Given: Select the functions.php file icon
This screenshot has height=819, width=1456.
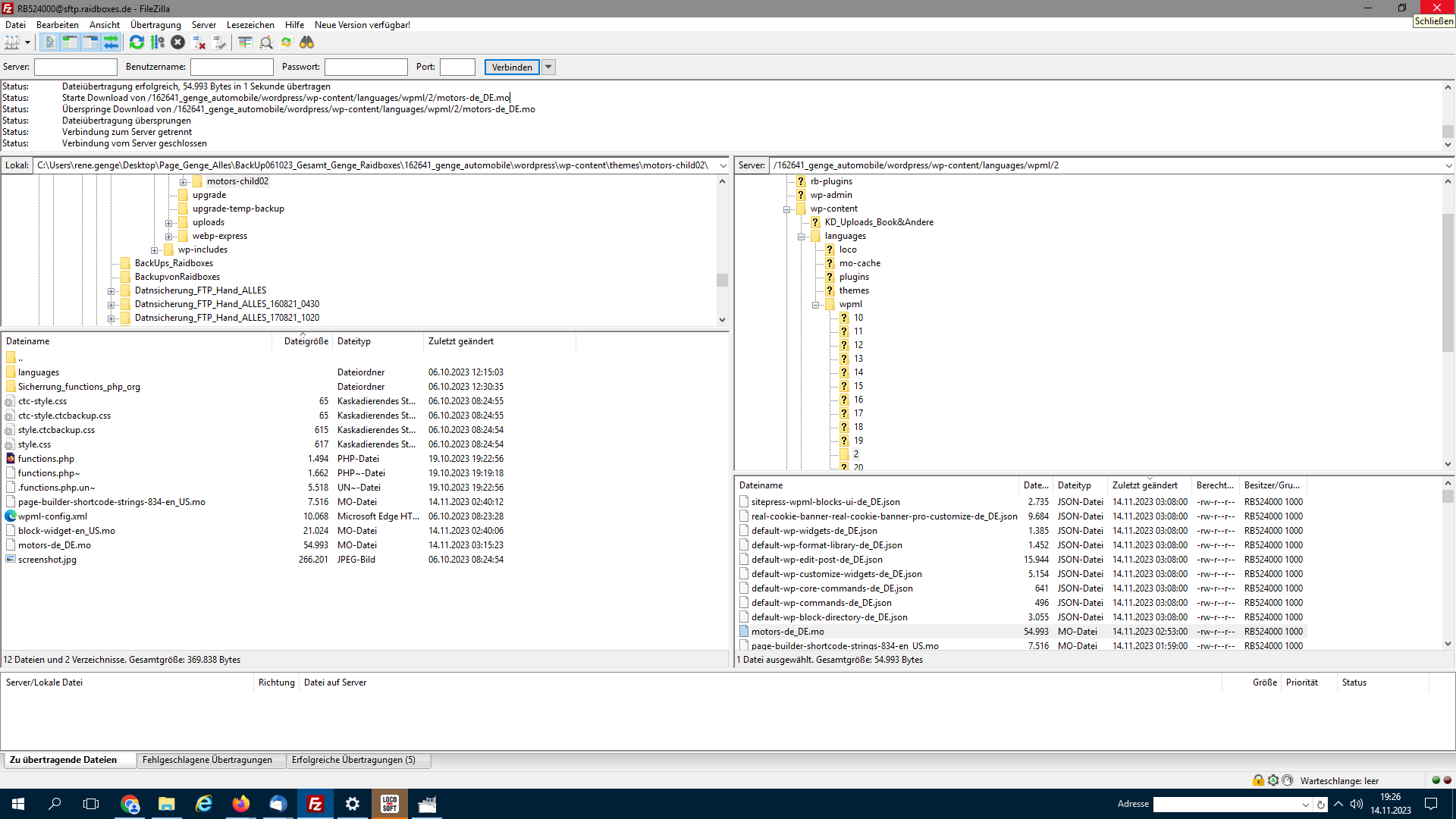Looking at the screenshot, I should (11, 459).
